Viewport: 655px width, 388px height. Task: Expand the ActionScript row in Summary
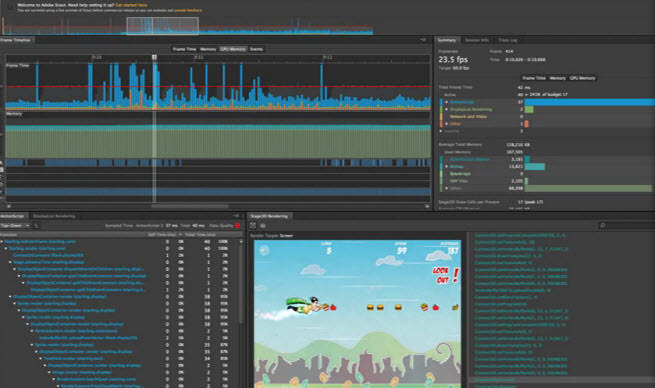446,102
